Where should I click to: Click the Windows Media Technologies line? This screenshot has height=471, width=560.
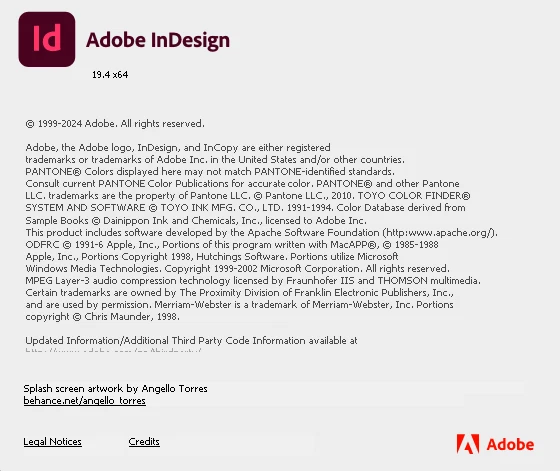click(x=238, y=269)
